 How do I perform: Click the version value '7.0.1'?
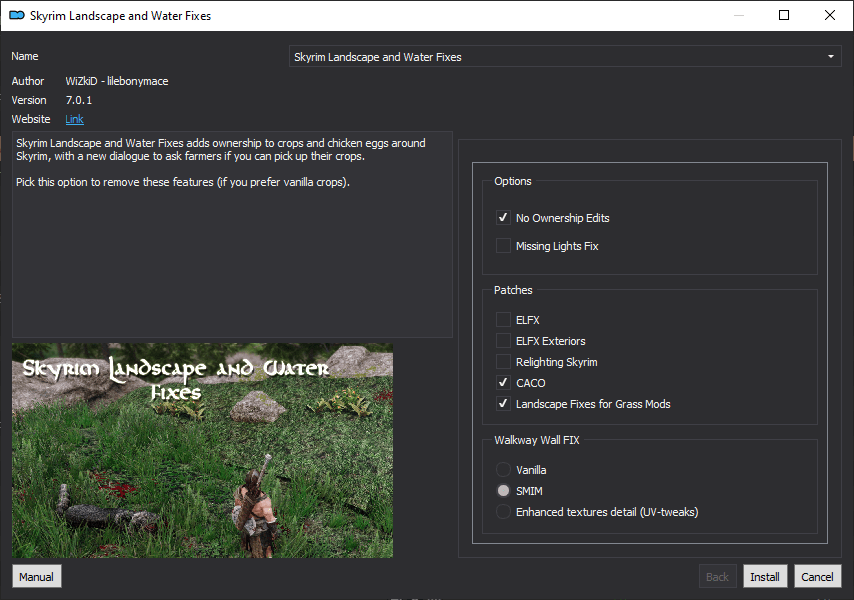(x=79, y=100)
